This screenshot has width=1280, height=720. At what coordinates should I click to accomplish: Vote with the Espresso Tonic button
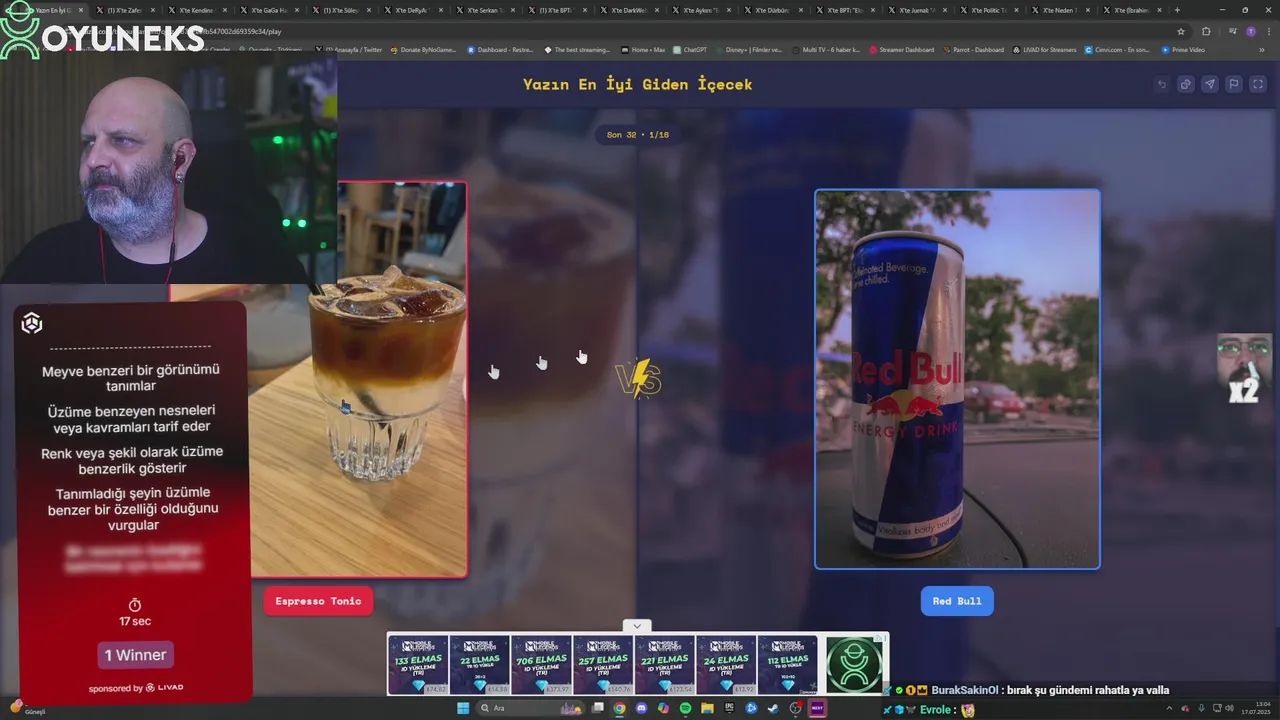(318, 601)
